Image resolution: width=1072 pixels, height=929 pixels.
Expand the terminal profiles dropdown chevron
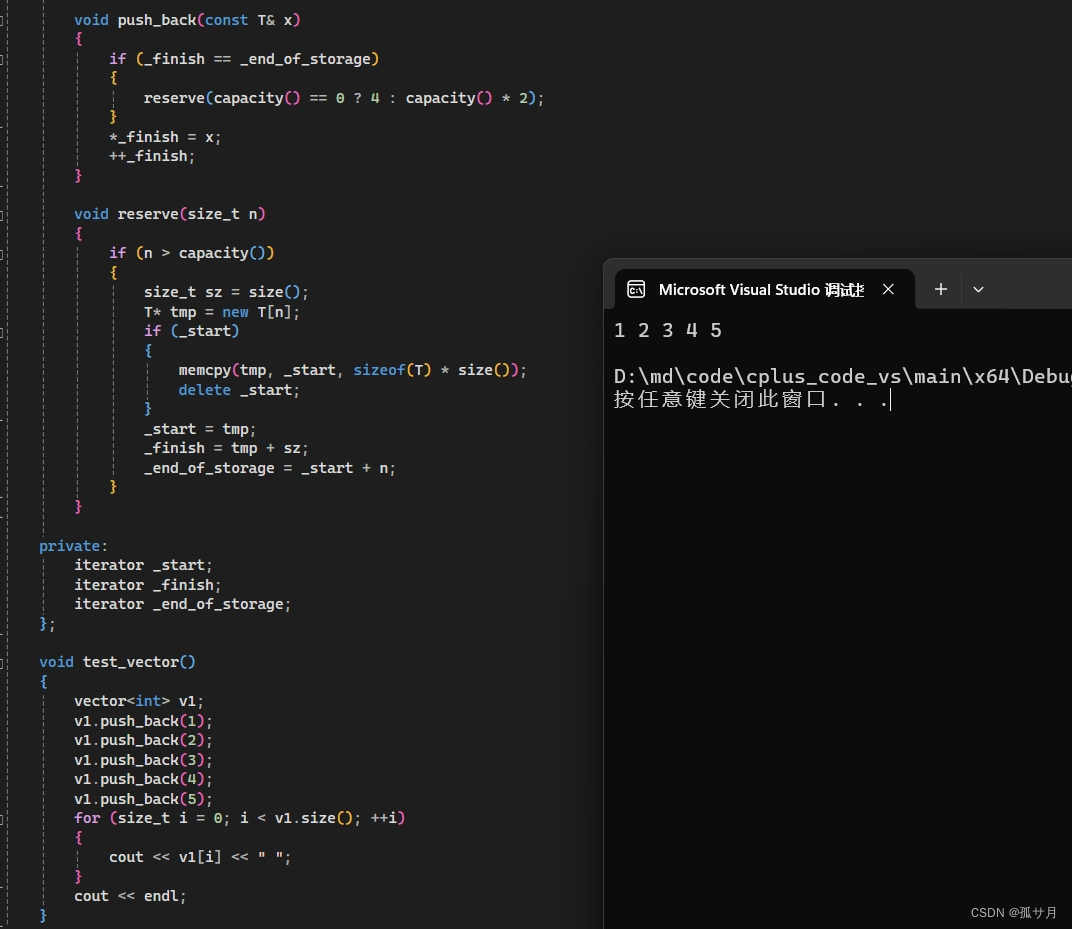click(978, 290)
